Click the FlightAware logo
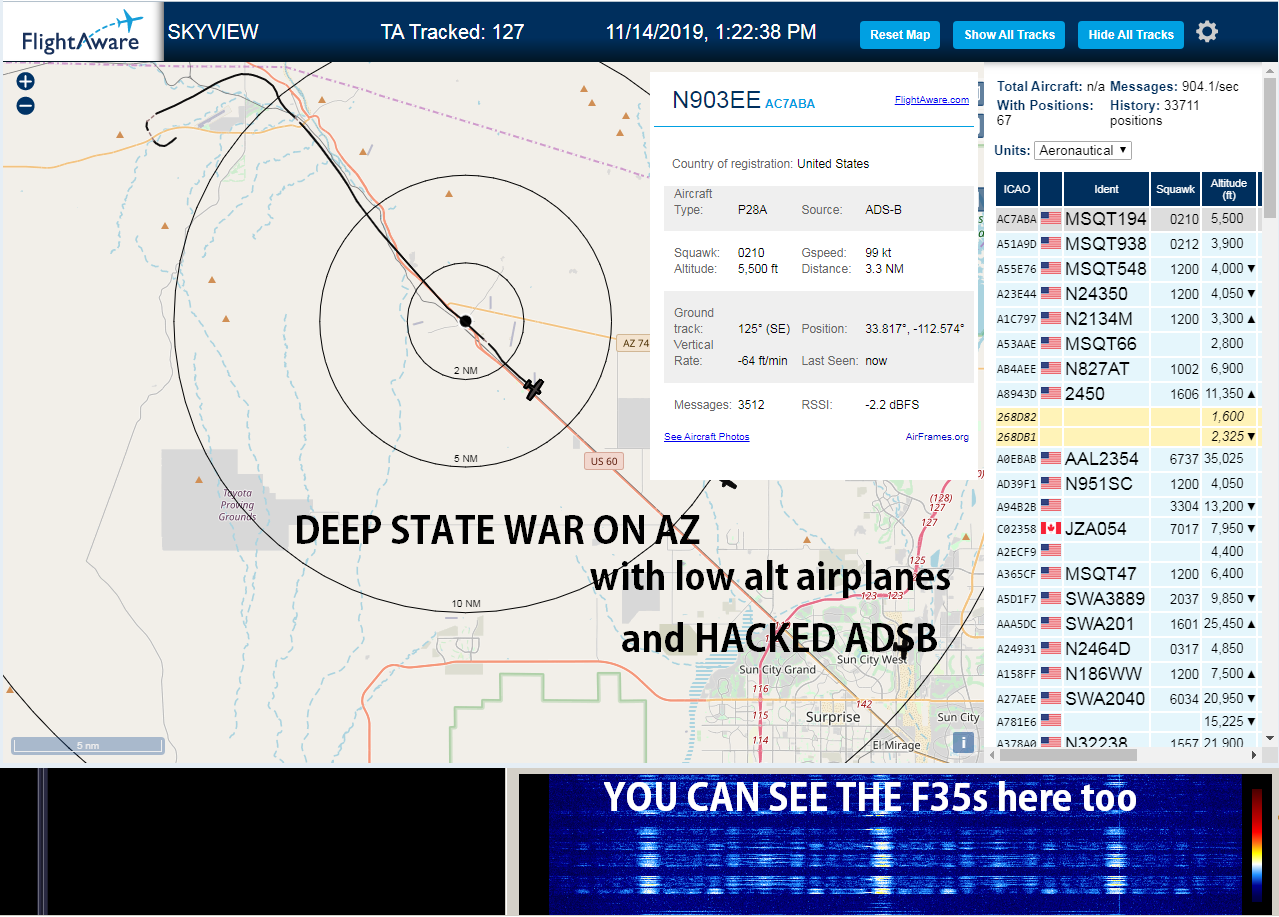The height and width of the screenshot is (917, 1279). [82, 33]
